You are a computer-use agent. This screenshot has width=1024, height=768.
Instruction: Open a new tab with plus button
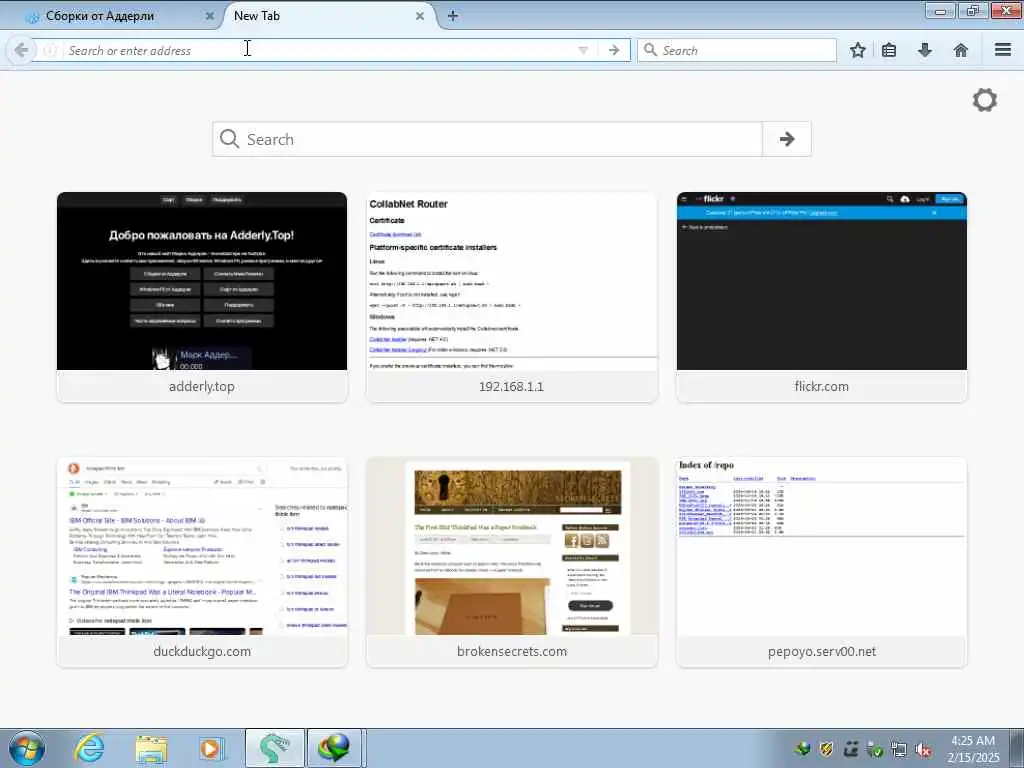[453, 16]
